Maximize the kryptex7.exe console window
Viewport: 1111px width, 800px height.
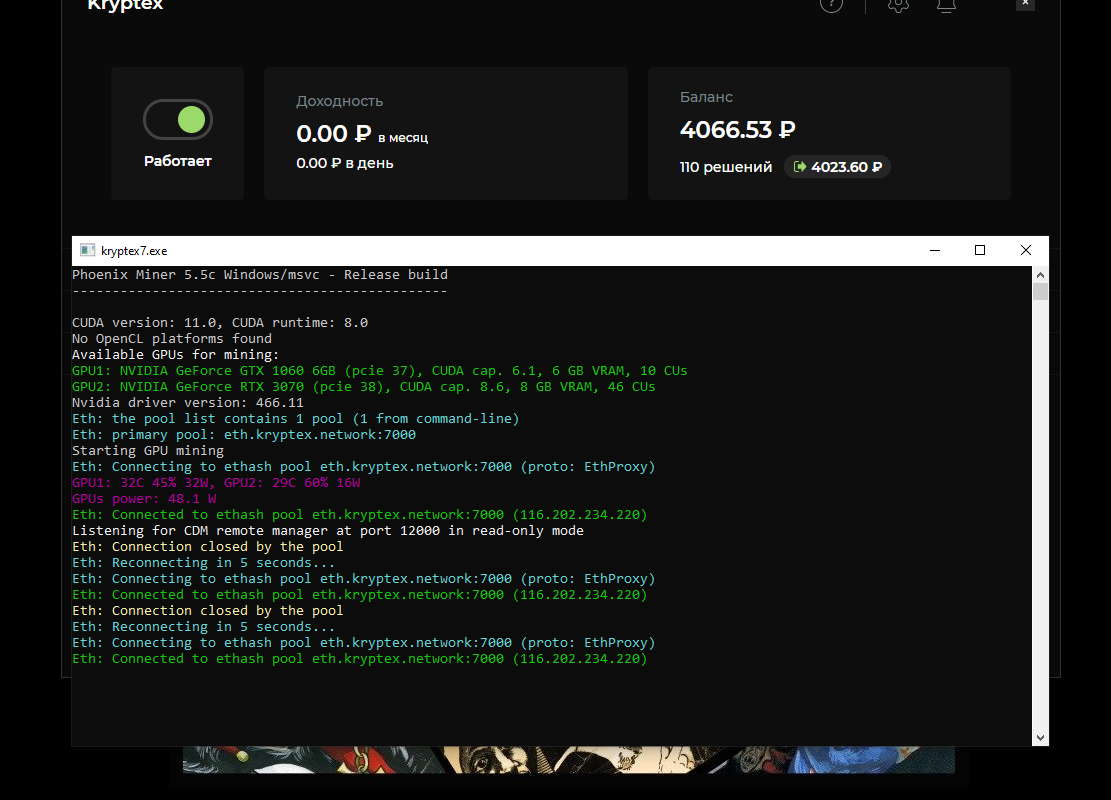coord(980,250)
